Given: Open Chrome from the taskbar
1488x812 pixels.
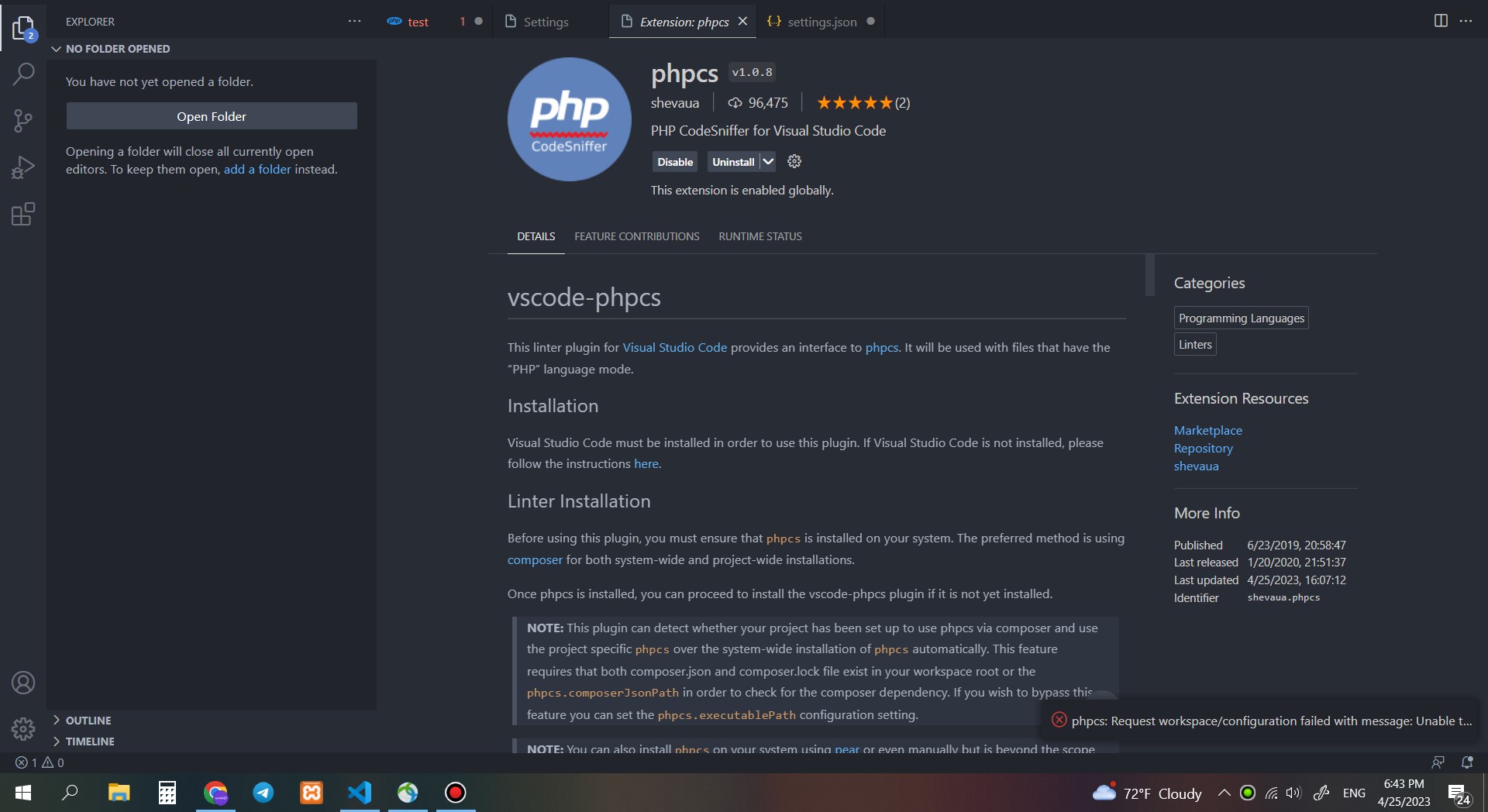Looking at the screenshot, I should [215, 793].
